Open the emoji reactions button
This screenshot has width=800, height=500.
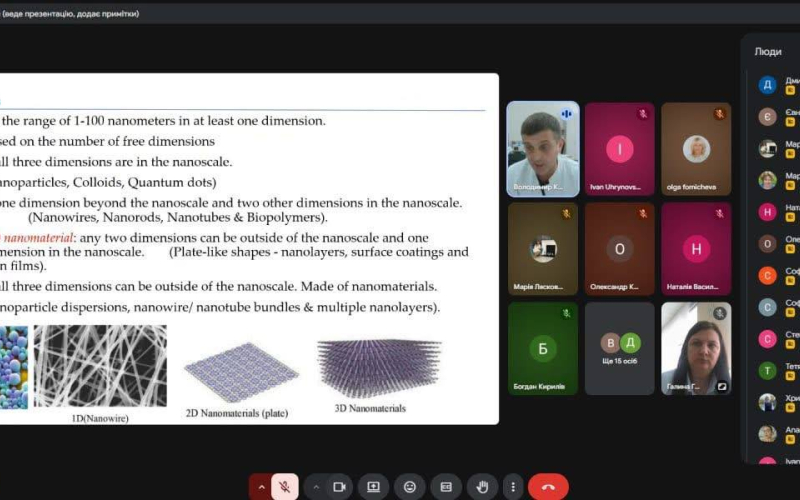(x=410, y=487)
